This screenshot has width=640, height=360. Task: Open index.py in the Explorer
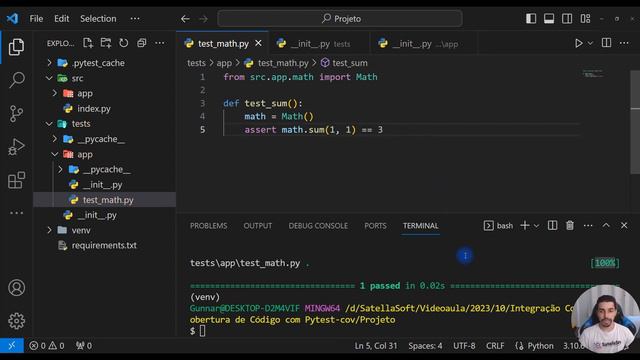click(x=93, y=109)
